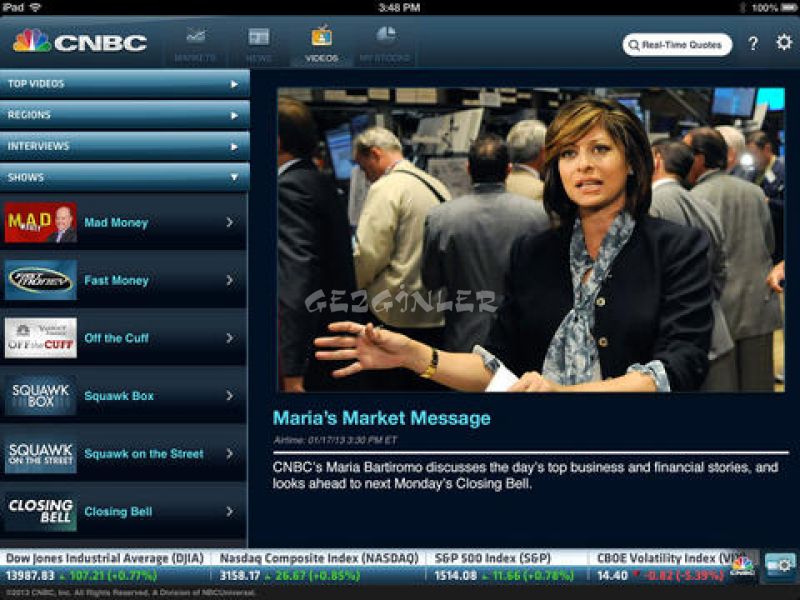Click the chevron next to Mad Money

click(230, 222)
